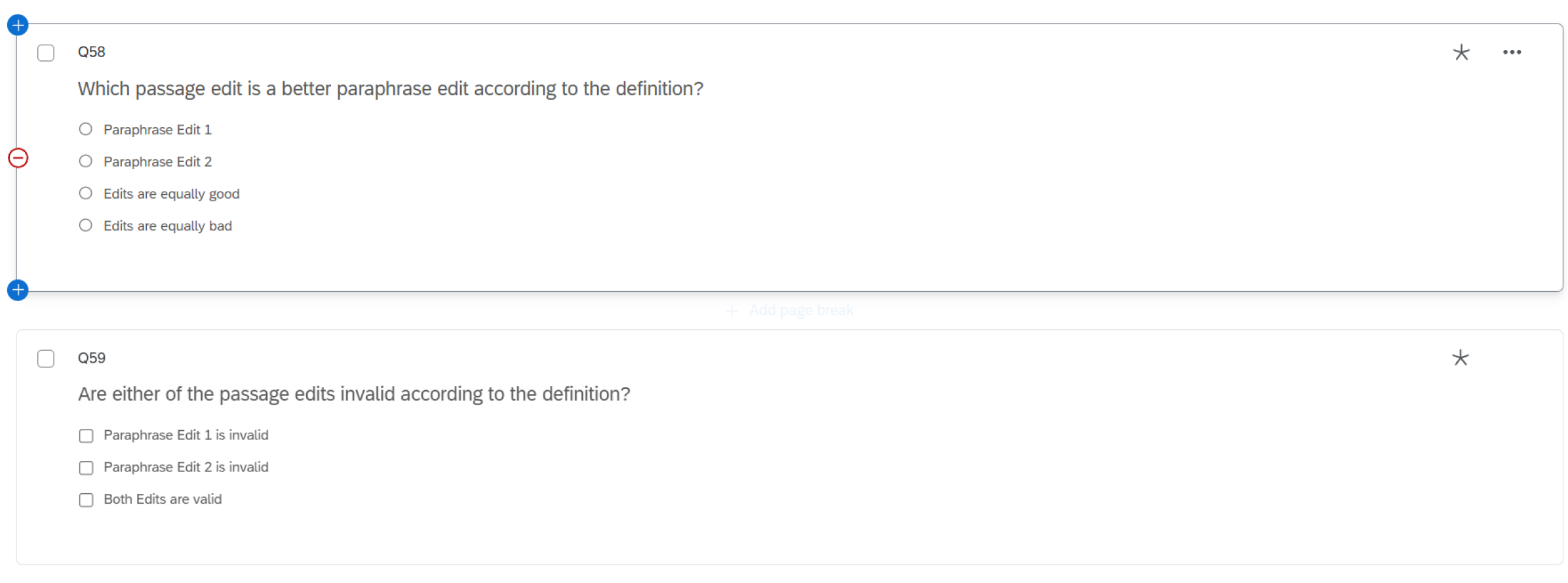
Task: Click the Q58 question number label
Action: 91,52
